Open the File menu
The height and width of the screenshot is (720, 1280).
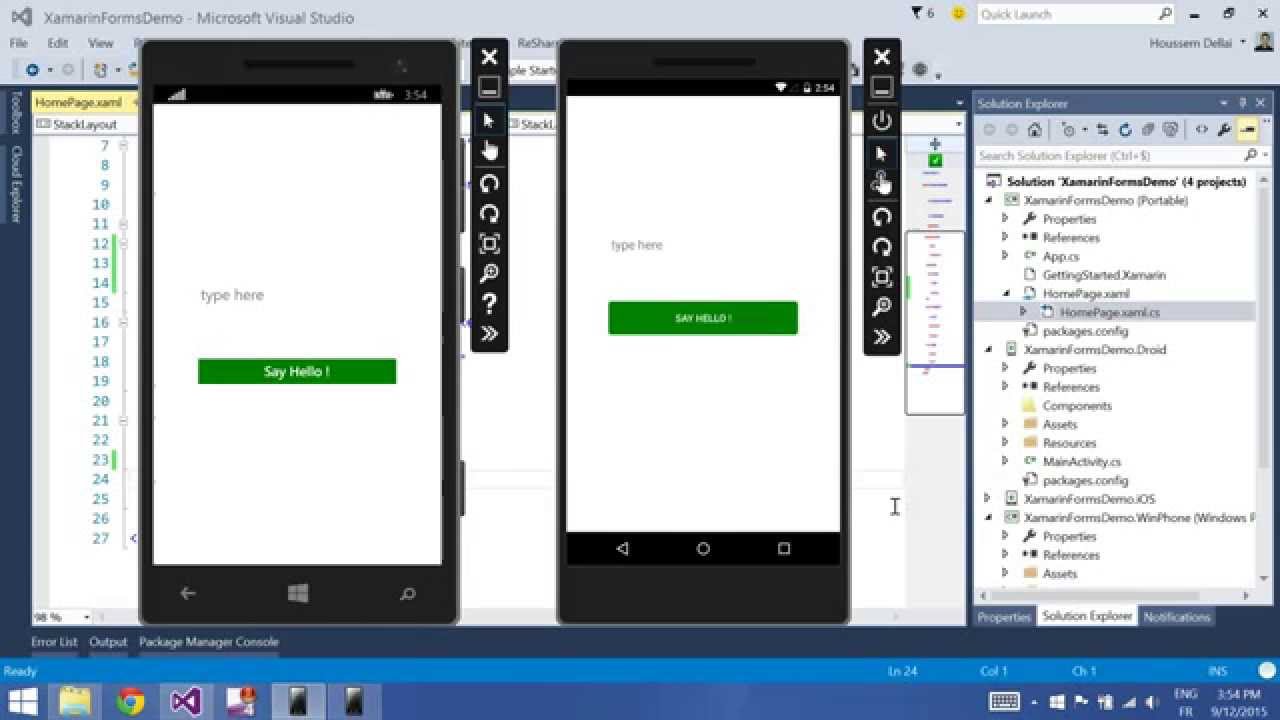[19, 43]
